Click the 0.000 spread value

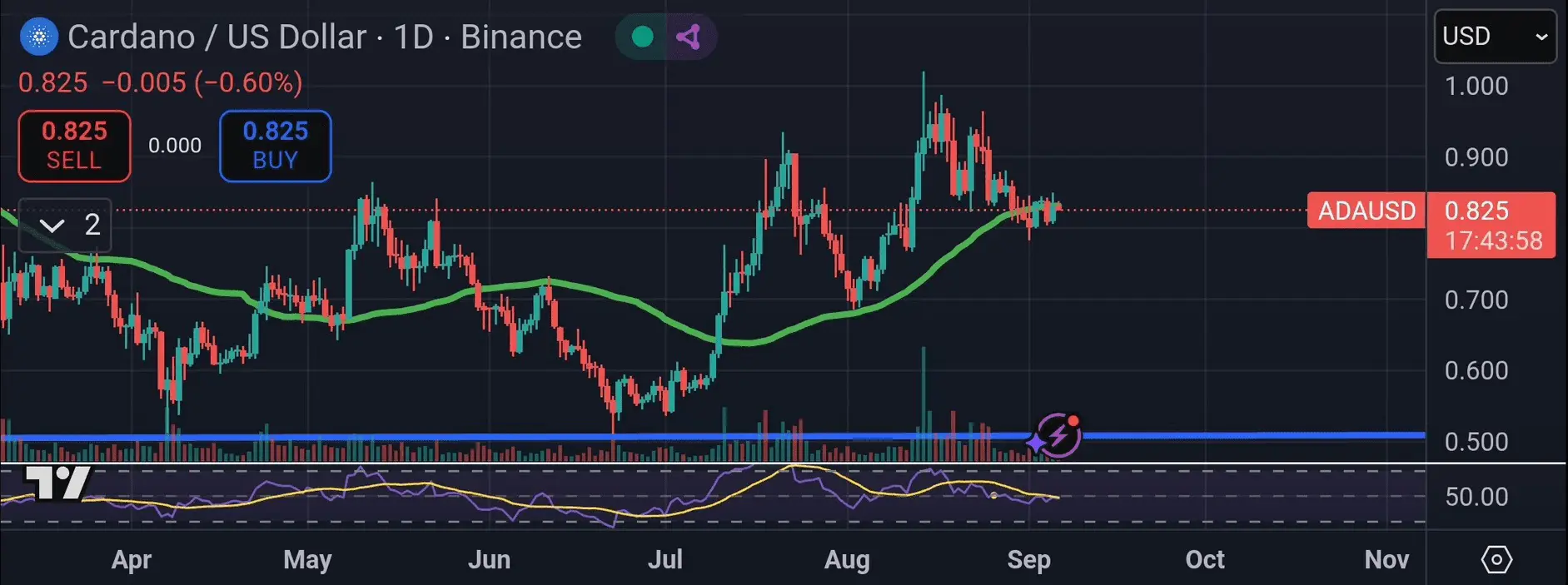point(175,146)
